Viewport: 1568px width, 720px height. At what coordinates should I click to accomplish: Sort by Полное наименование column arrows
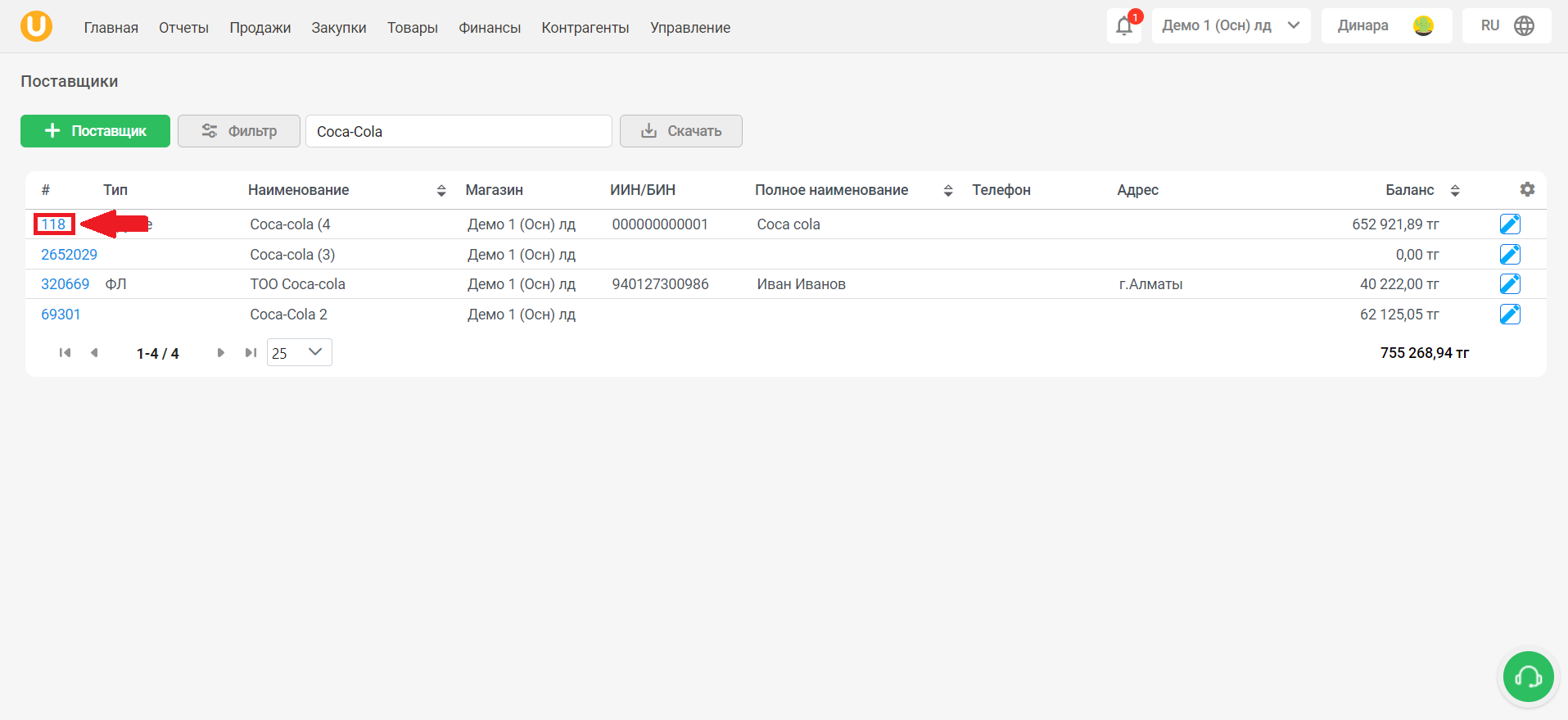coord(948,191)
